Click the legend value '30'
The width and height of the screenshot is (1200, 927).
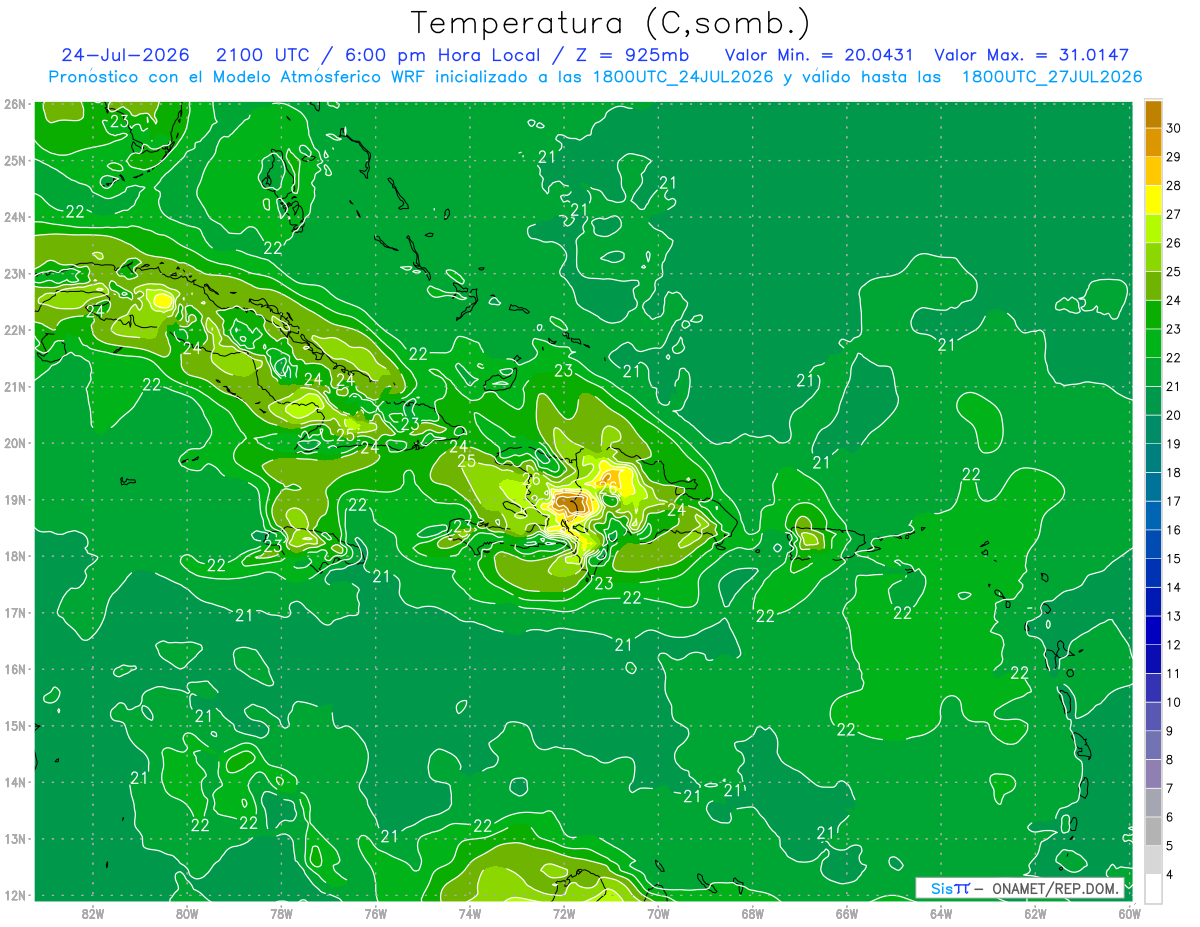pyautogui.click(x=1173, y=128)
